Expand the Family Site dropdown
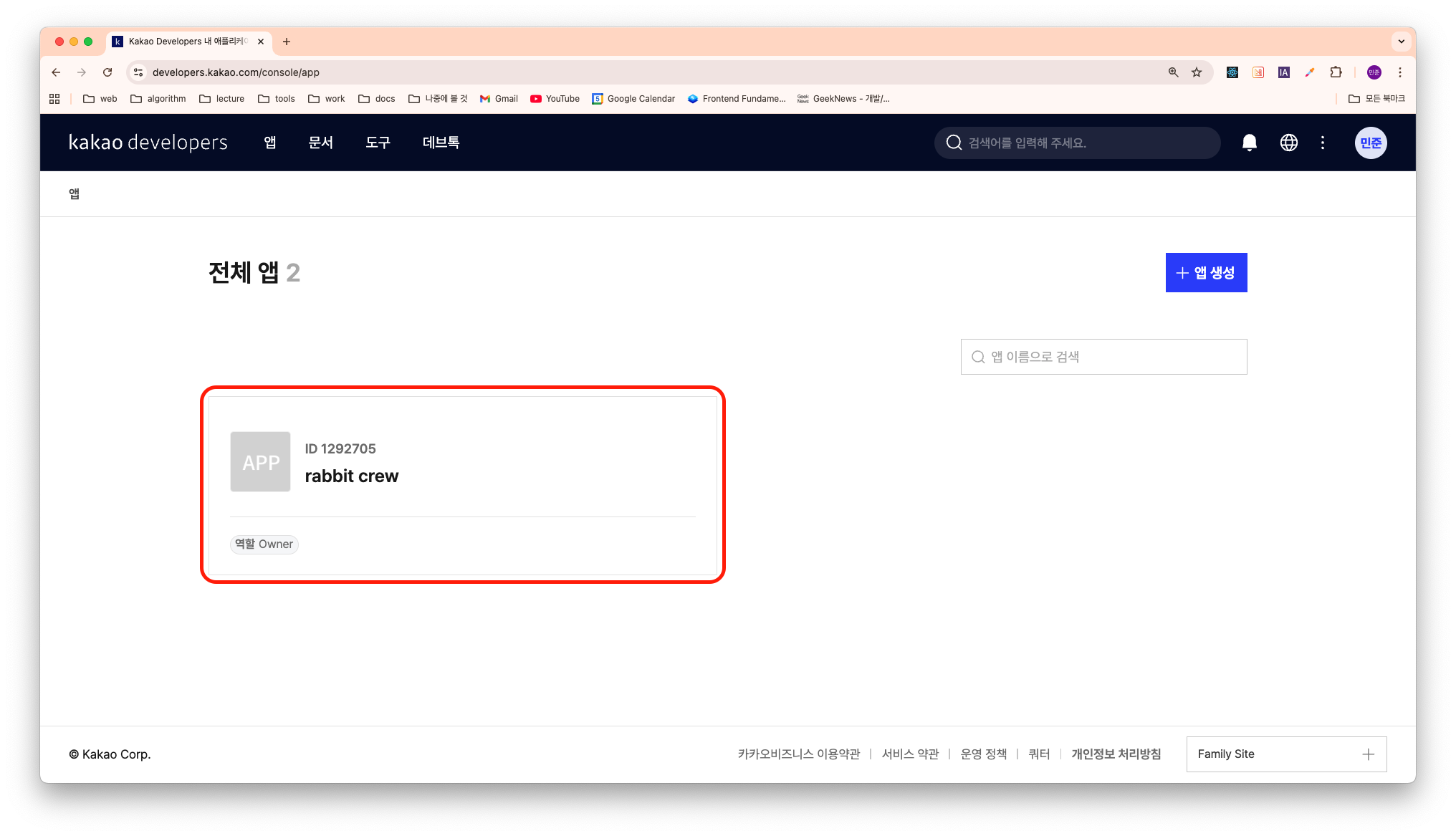The width and height of the screenshot is (1456, 836). pos(1286,754)
